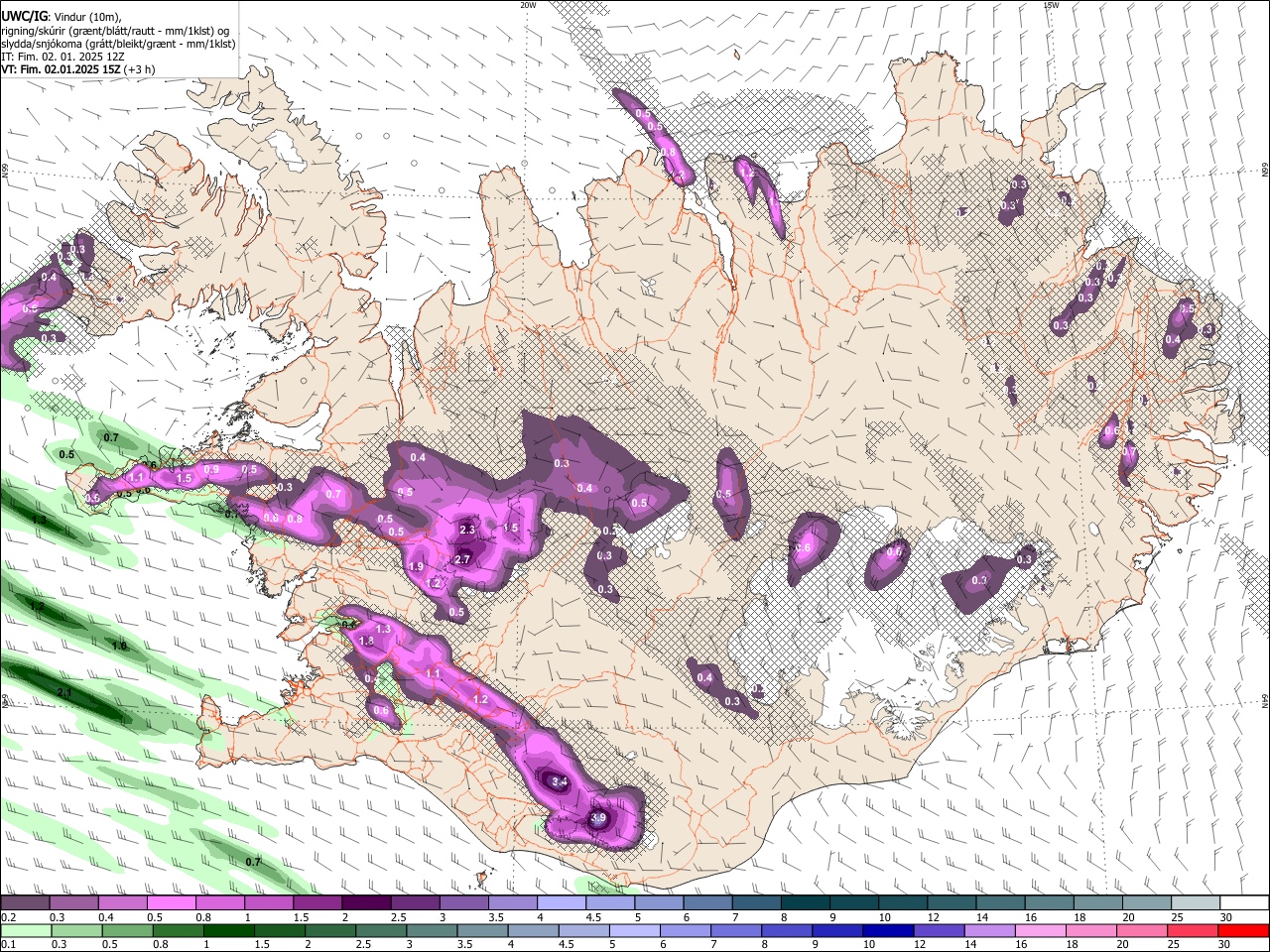
Task: Click the 0.2 label on the snow scale
Action: click(8, 916)
